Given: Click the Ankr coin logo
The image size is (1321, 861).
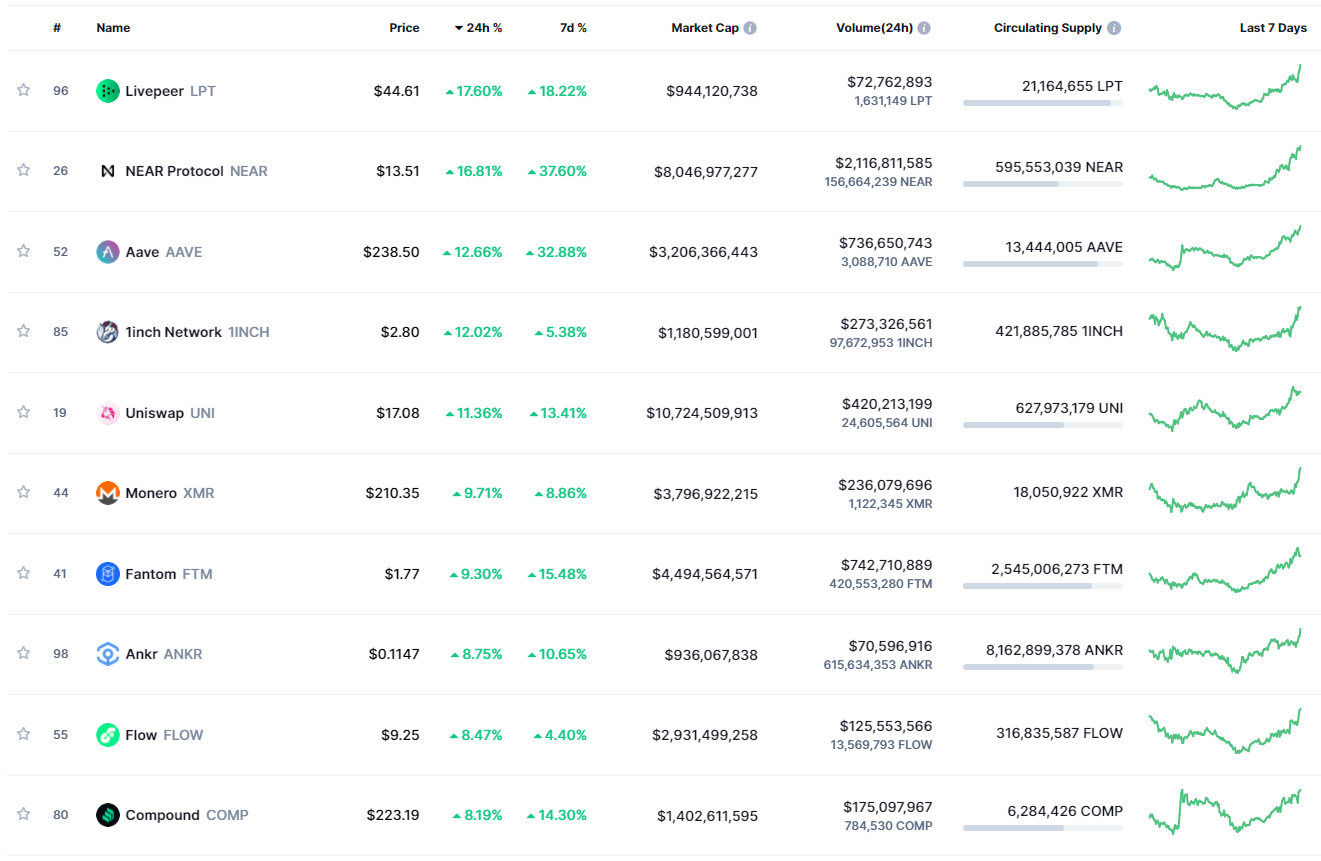Looking at the screenshot, I should 108,654.
